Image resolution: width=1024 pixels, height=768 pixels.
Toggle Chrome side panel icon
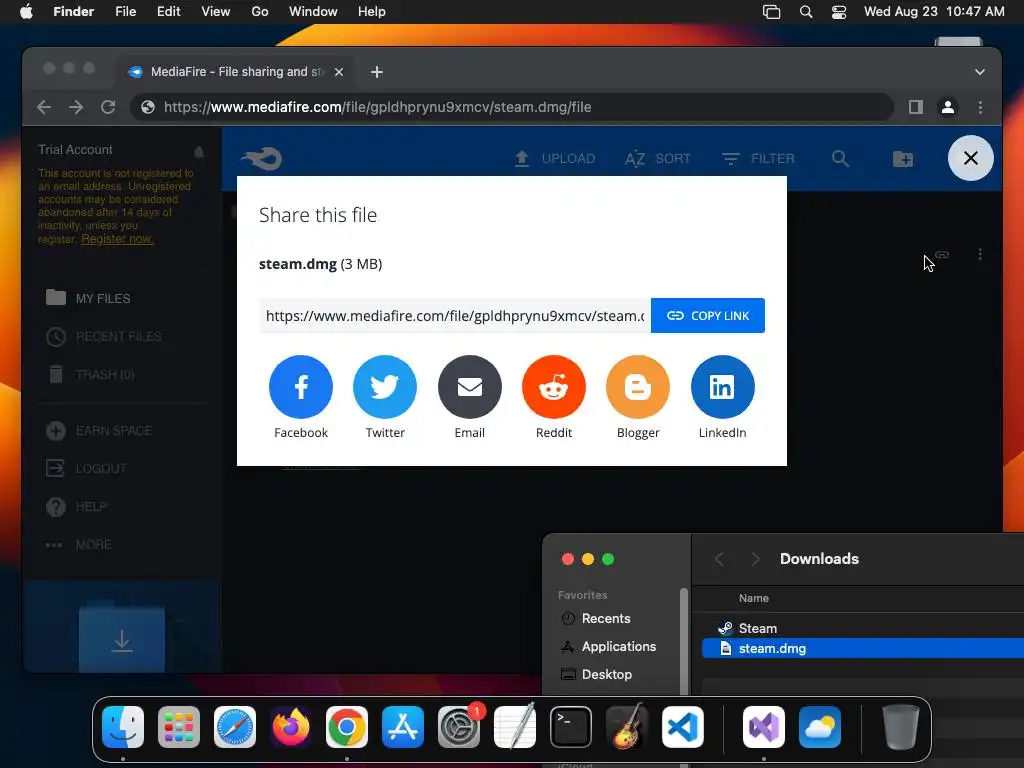[916, 107]
